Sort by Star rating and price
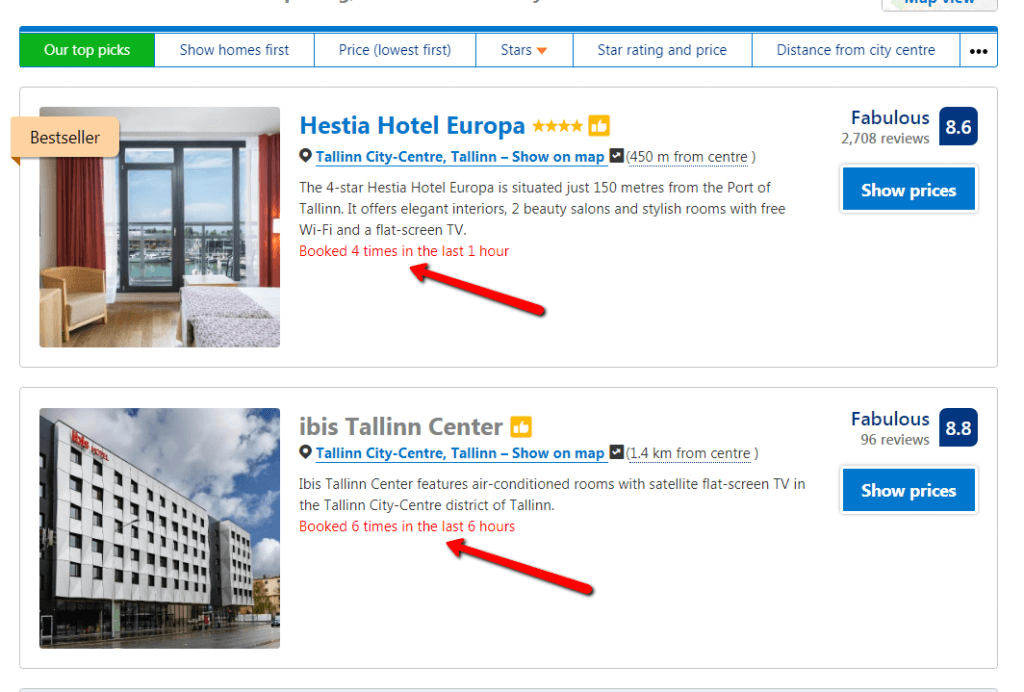Screen dimensions: 1024x692 662,50
